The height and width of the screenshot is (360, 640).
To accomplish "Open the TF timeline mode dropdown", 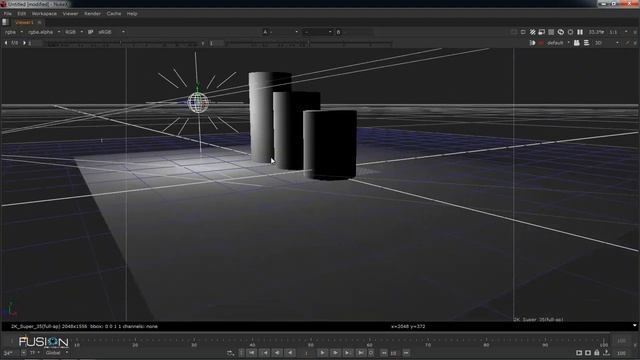I will [35, 353].
